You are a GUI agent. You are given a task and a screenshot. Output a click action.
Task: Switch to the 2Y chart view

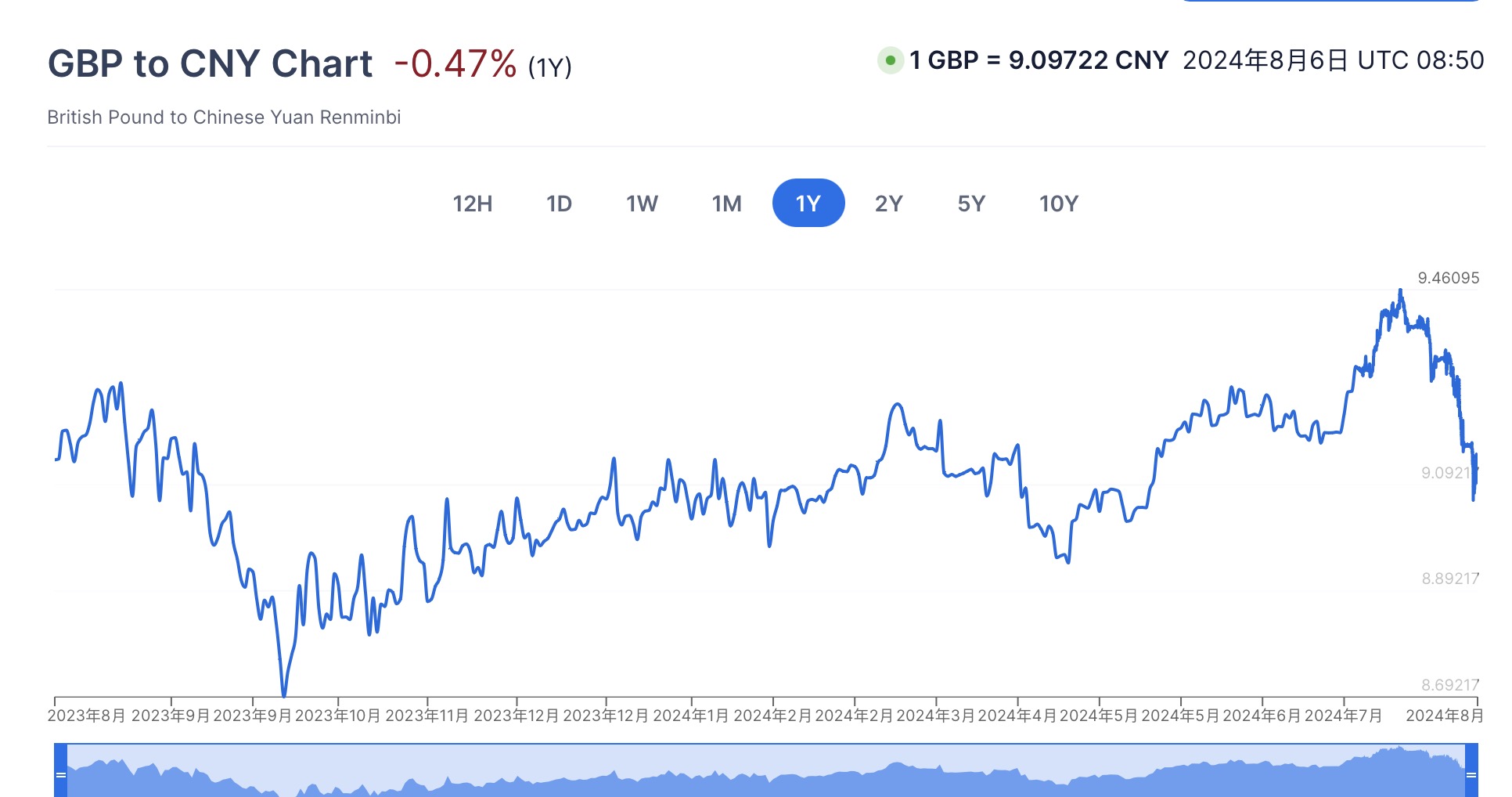pos(889,204)
